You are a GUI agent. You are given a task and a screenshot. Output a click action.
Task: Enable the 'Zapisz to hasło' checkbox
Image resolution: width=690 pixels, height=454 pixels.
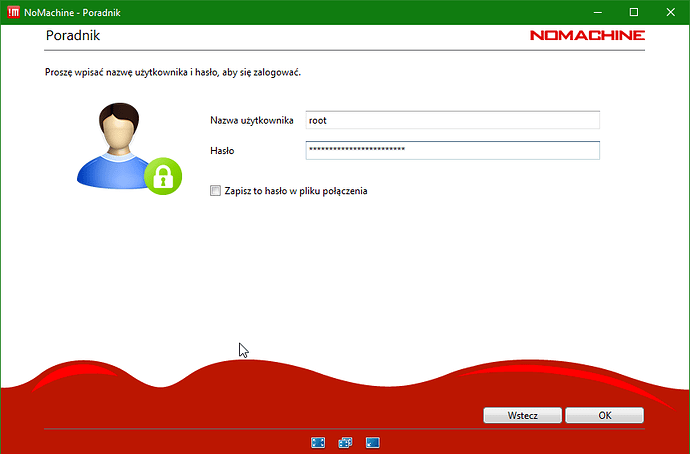(215, 190)
